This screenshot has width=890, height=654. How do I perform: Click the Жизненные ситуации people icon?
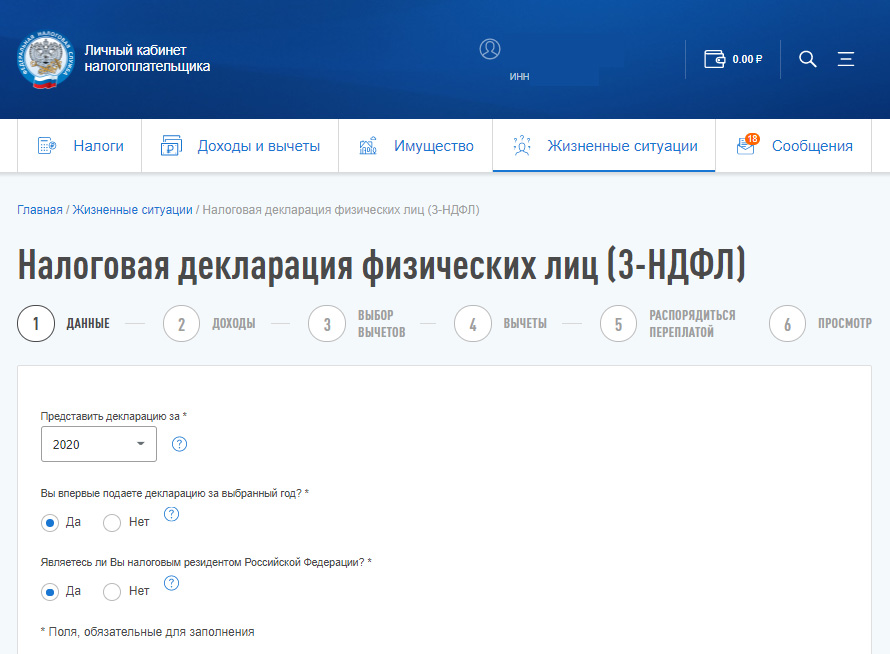pos(522,146)
